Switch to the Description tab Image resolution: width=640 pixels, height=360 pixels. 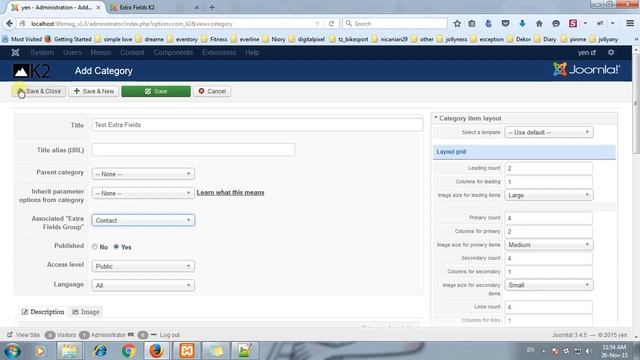coord(43,312)
